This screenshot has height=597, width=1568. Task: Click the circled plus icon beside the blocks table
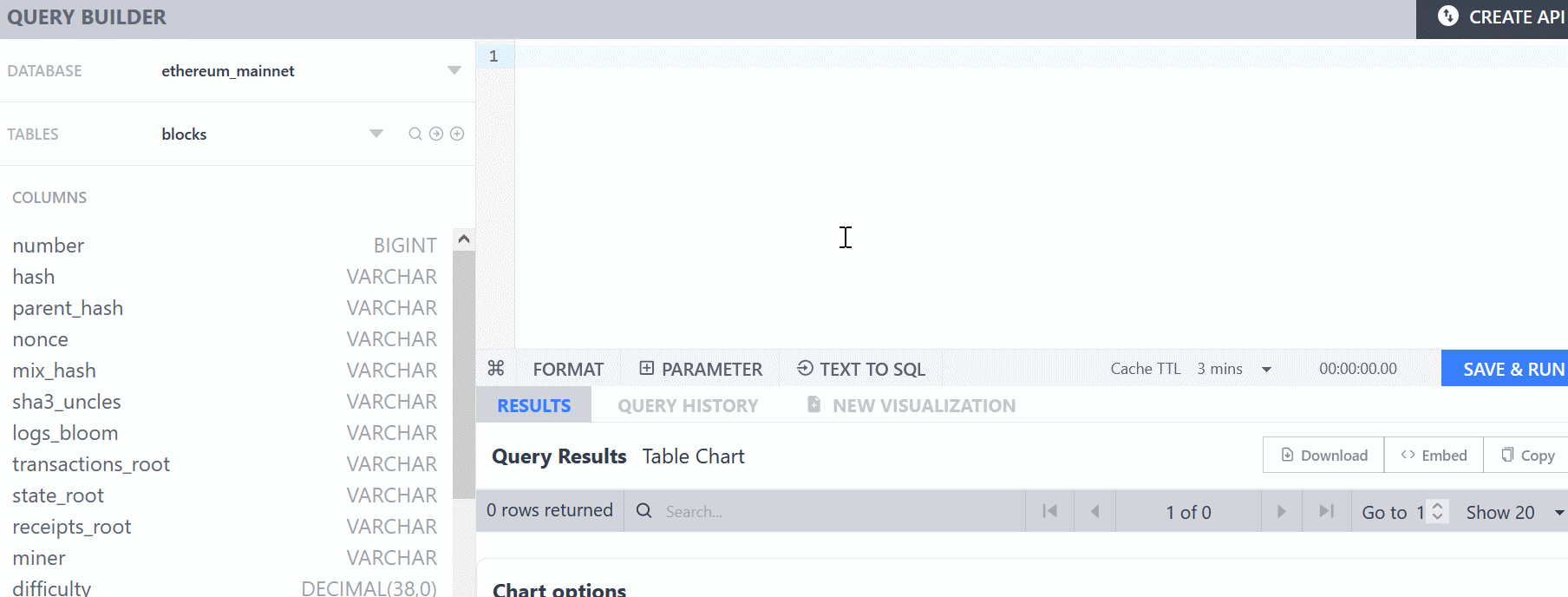pyautogui.click(x=457, y=134)
